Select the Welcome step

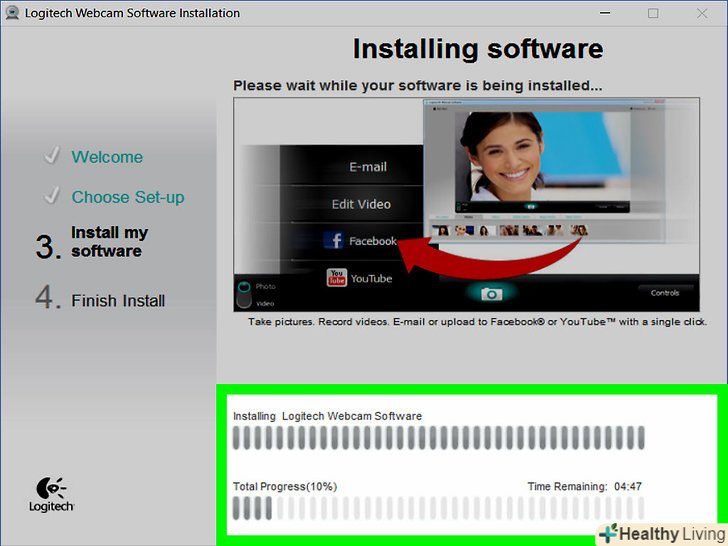pyautogui.click(x=107, y=157)
